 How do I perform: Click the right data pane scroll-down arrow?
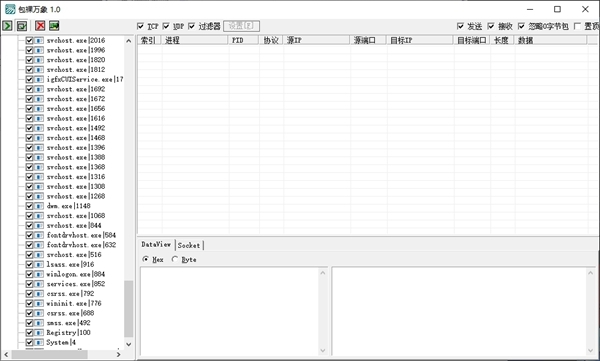pyautogui.click(x=590, y=350)
